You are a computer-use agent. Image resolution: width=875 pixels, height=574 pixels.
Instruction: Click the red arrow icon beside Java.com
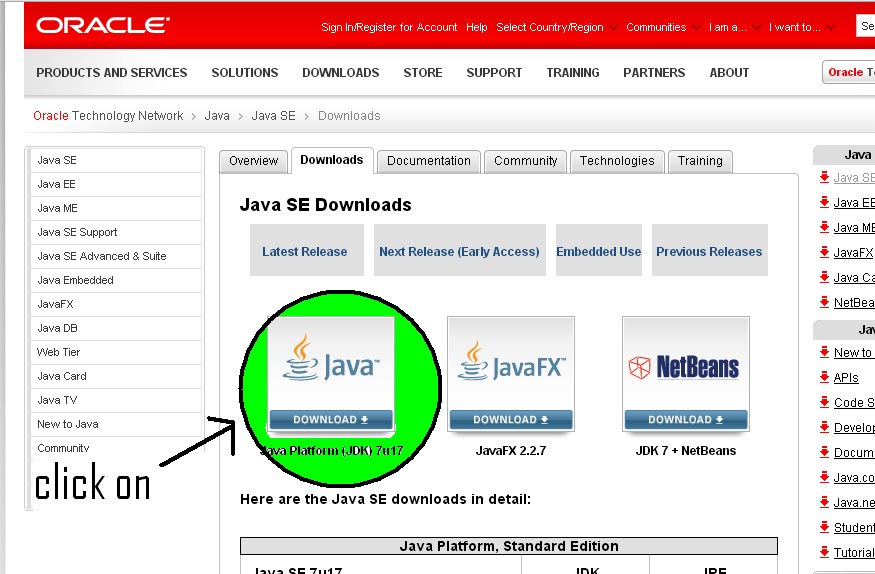pos(824,477)
